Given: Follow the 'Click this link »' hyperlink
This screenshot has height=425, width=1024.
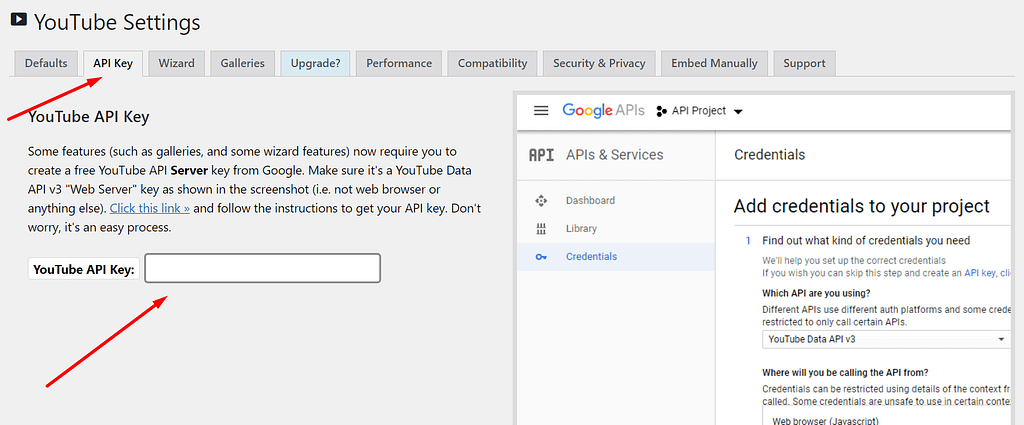Looking at the screenshot, I should (x=149, y=209).
